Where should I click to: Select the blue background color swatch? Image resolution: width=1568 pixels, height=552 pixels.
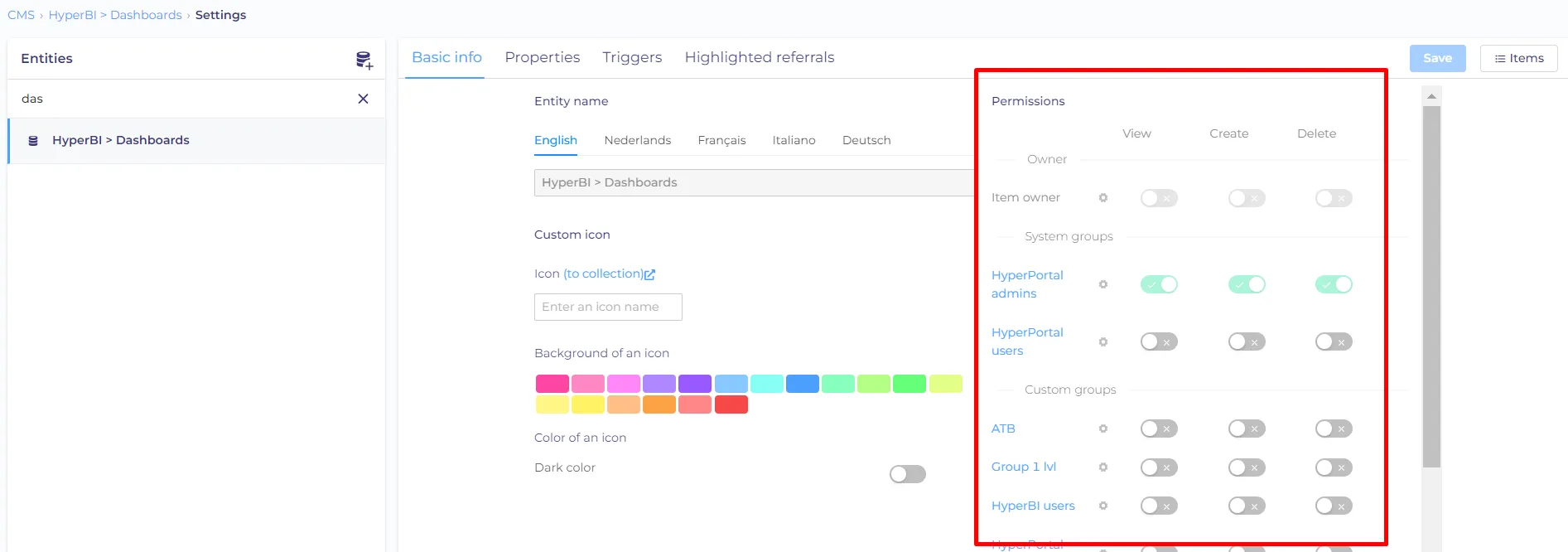[803, 384]
